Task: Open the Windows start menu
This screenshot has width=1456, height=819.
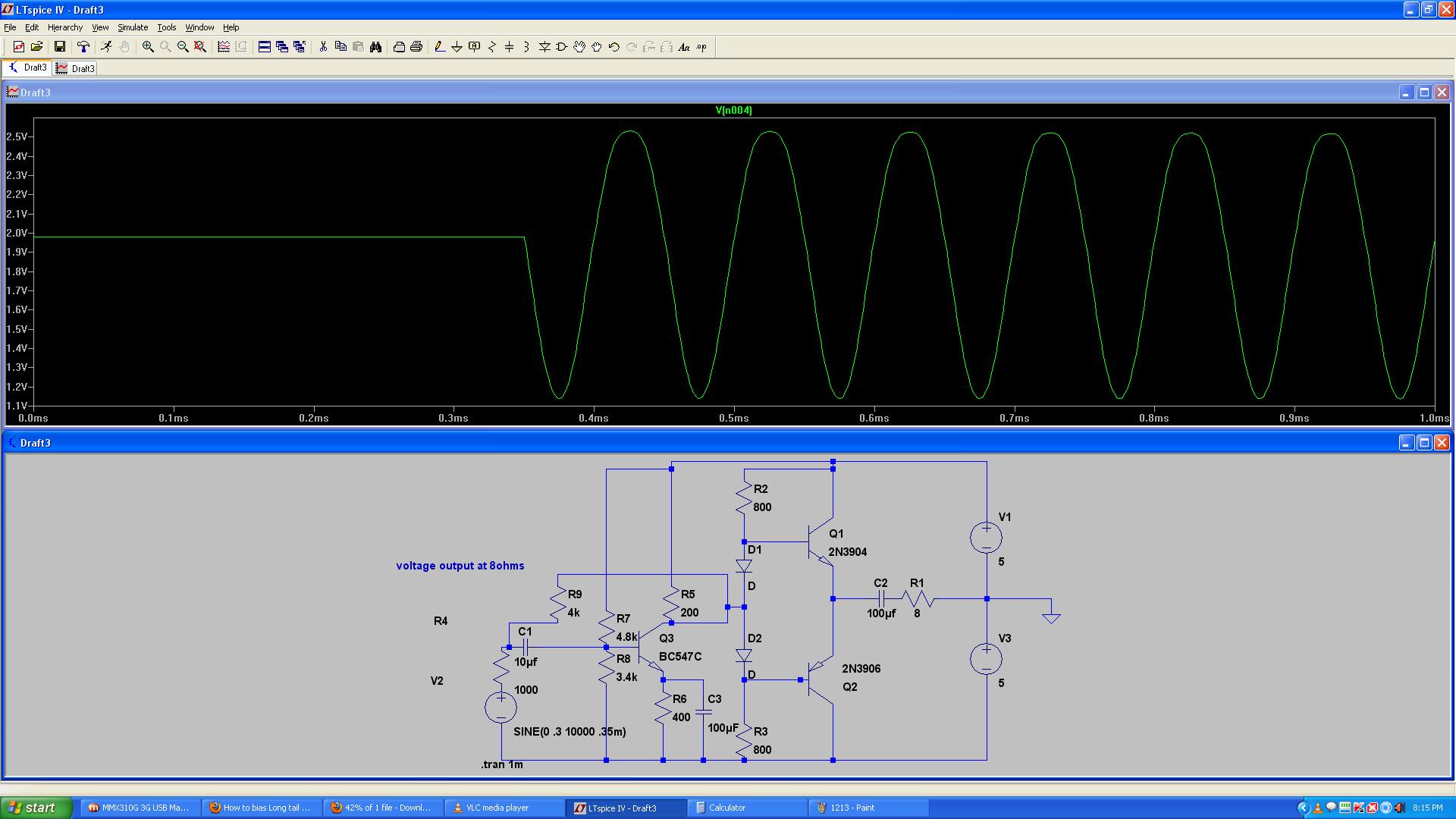Action: [x=36, y=808]
